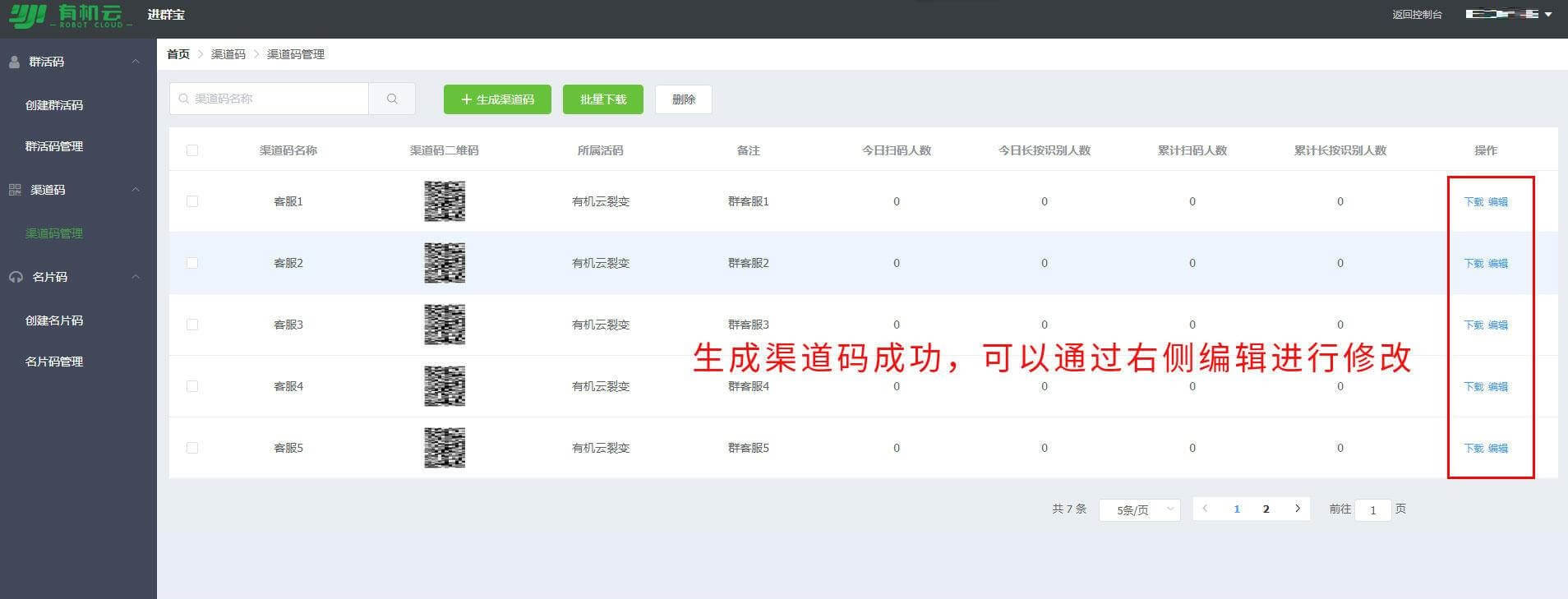The width and height of the screenshot is (1568, 599).
Task: Click the 批量下载 button
Action: pyautogui.click(x=603, y=99)
